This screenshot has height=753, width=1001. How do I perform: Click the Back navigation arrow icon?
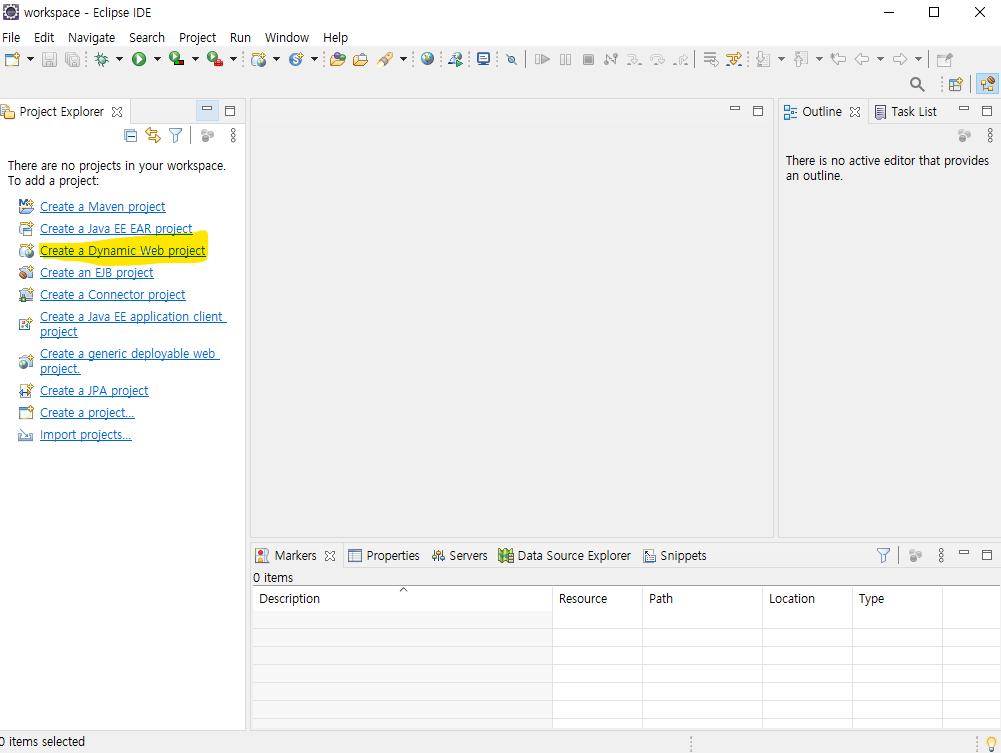pos(862,59)
